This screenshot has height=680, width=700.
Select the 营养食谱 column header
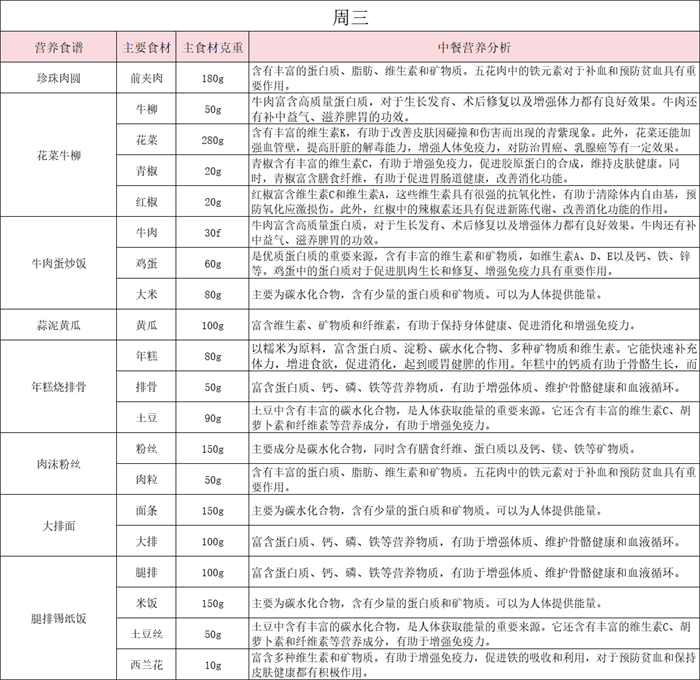tap(59, 47)
